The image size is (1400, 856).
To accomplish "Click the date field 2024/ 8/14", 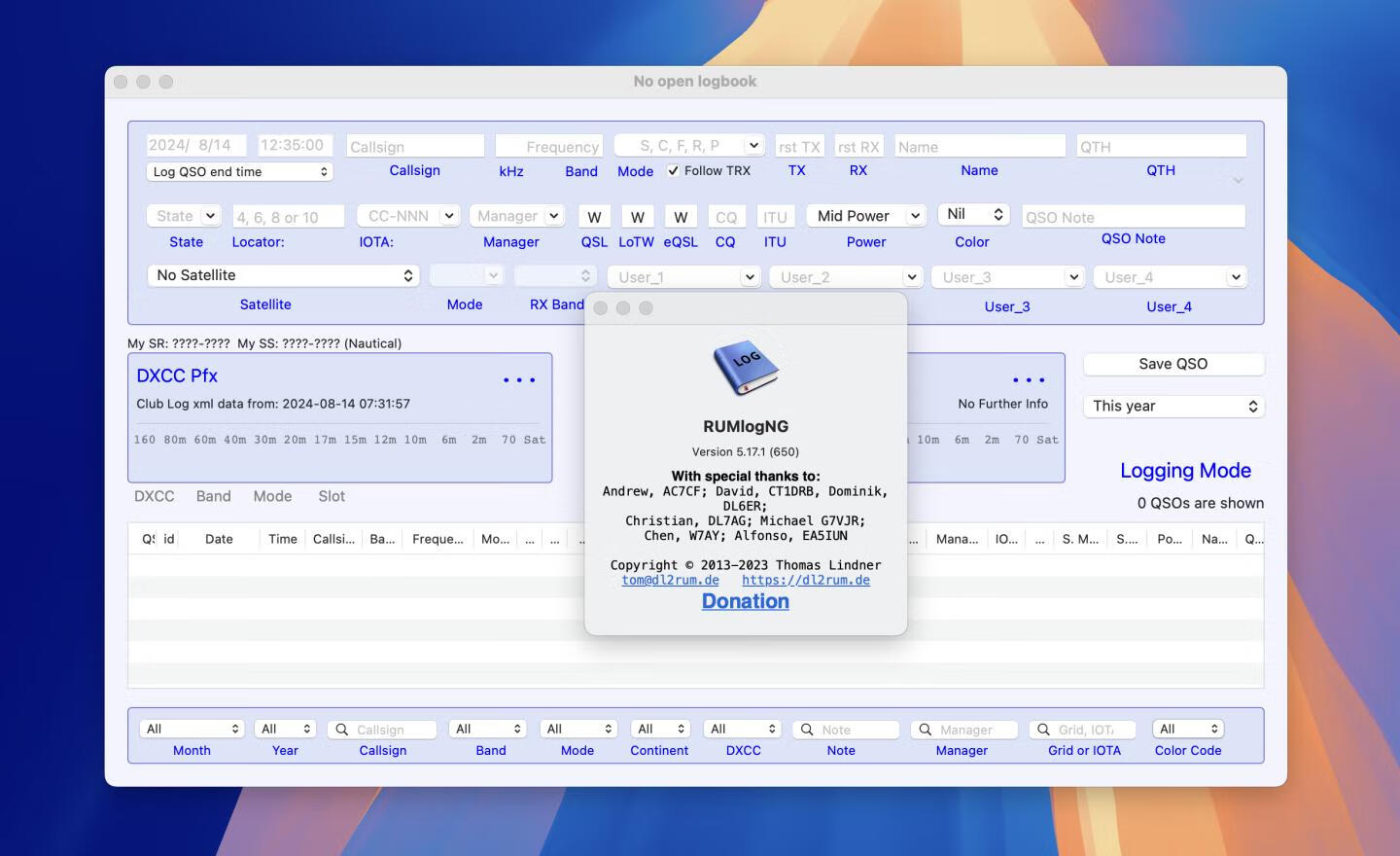I will 196,145.
